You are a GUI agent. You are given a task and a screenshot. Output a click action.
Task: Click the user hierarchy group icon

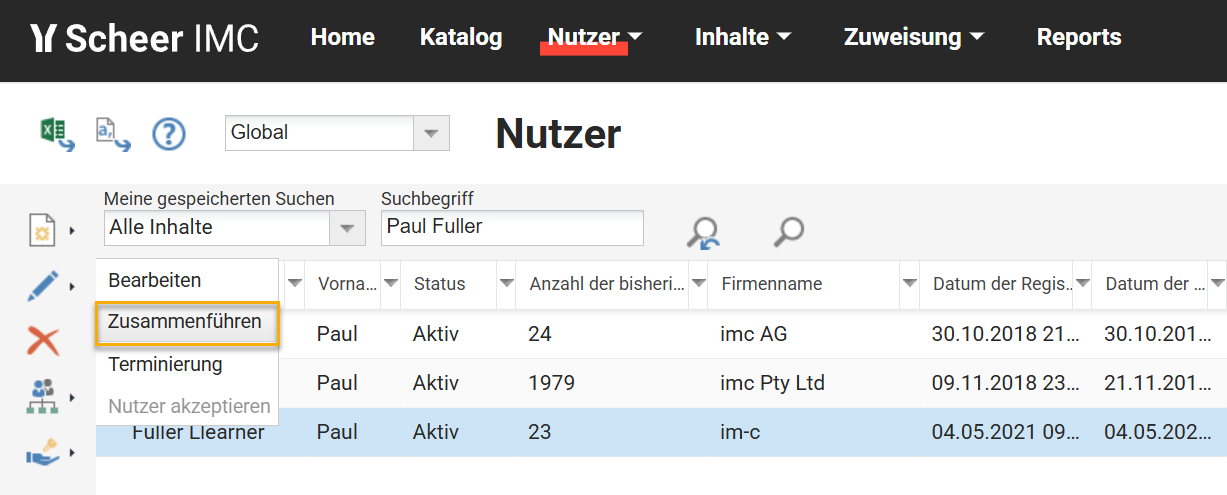pyautogui.click(x=42, y=398)
